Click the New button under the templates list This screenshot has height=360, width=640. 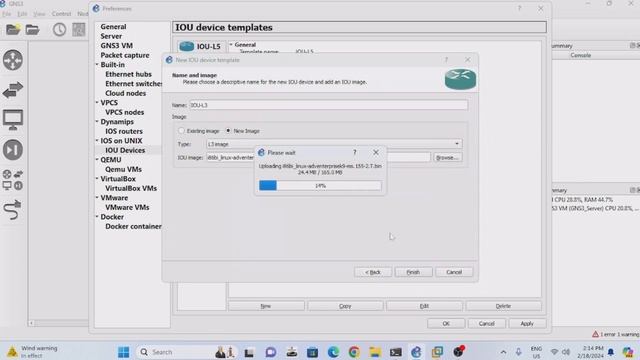point(266,306)
